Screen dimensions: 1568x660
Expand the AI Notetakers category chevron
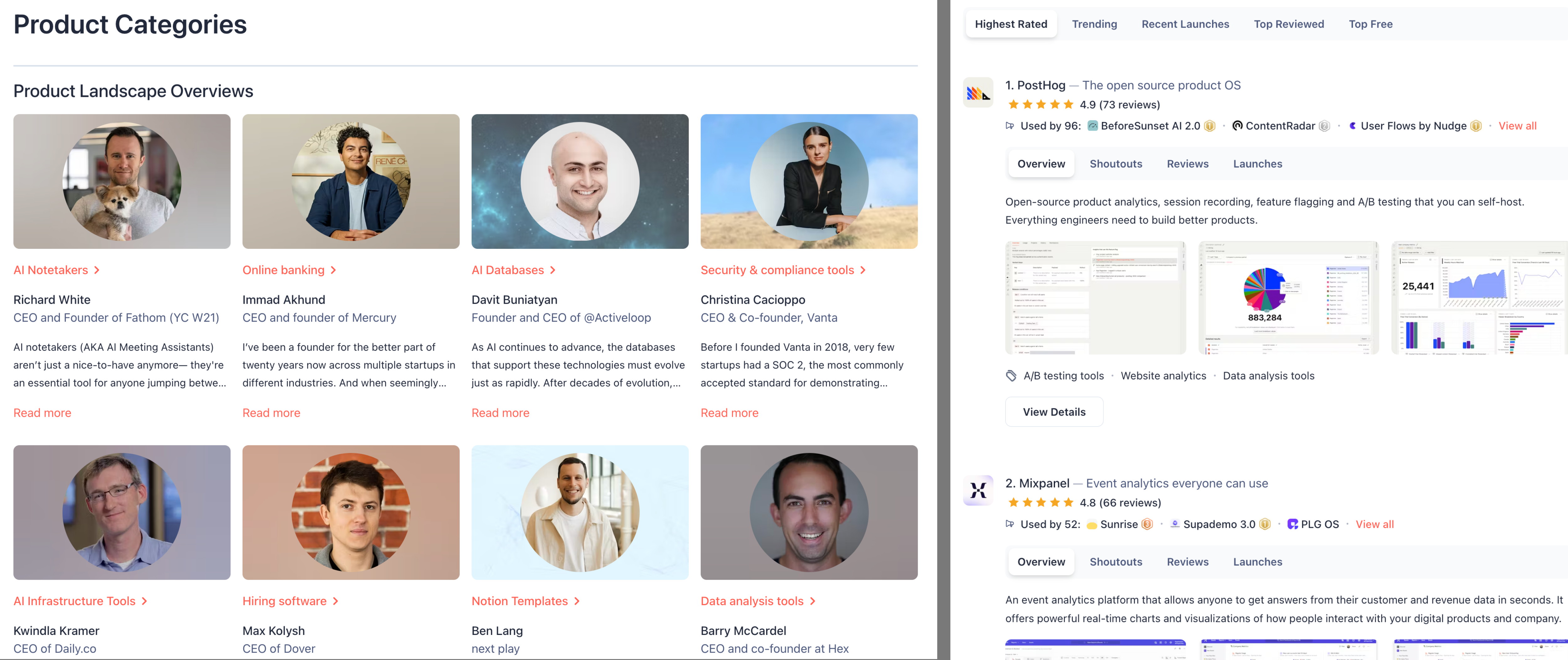[97, 270]
